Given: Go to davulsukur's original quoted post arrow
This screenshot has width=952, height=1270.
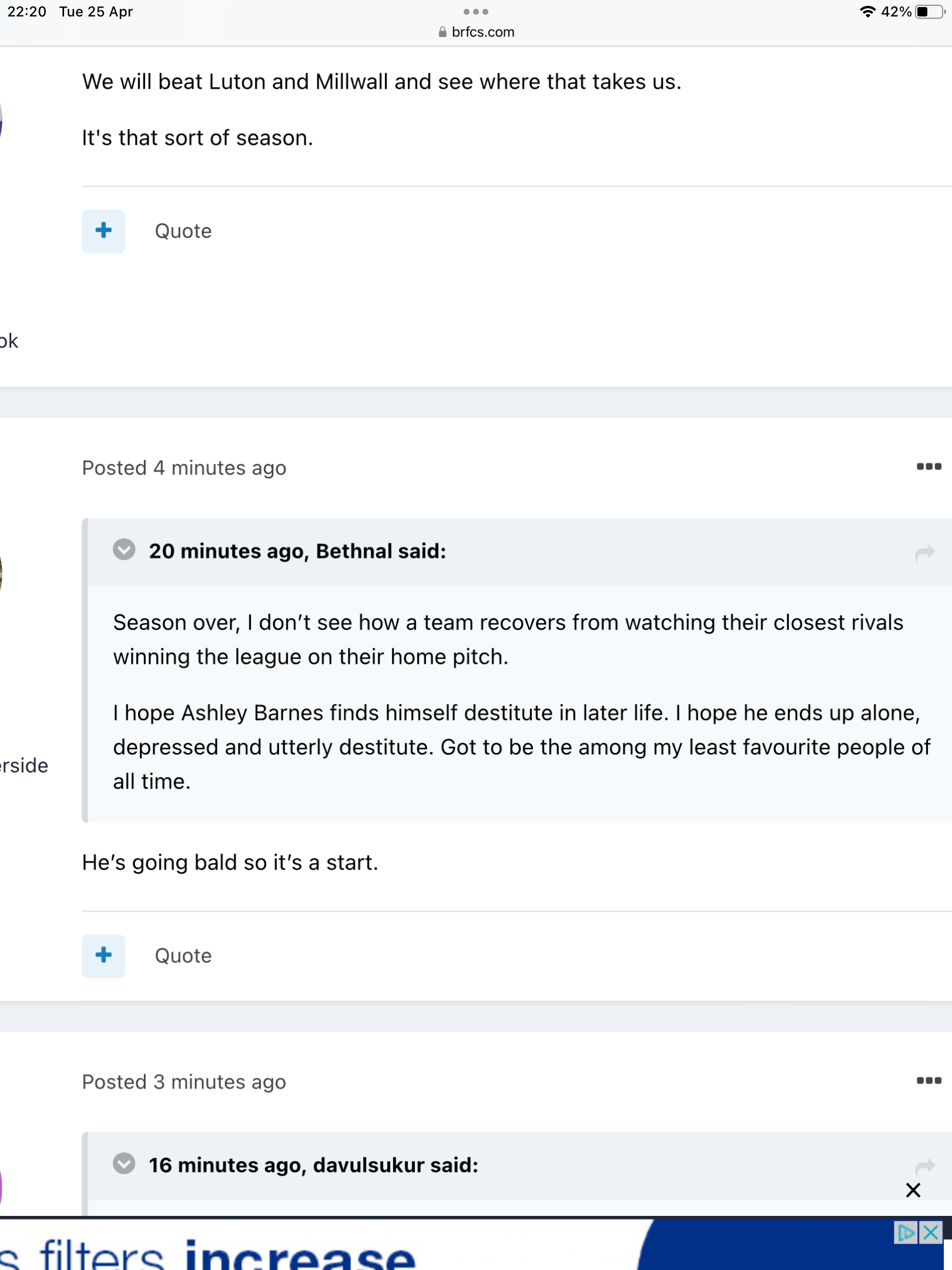Looking at the screenshot, I should coord(924,1166).
